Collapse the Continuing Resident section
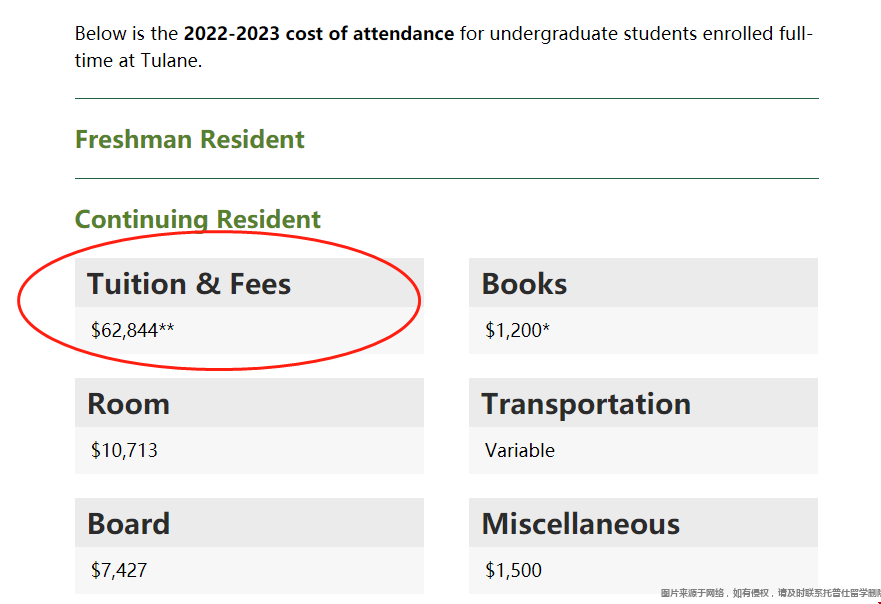This screenshot has height=604, width=881. [x=198, y=219]
